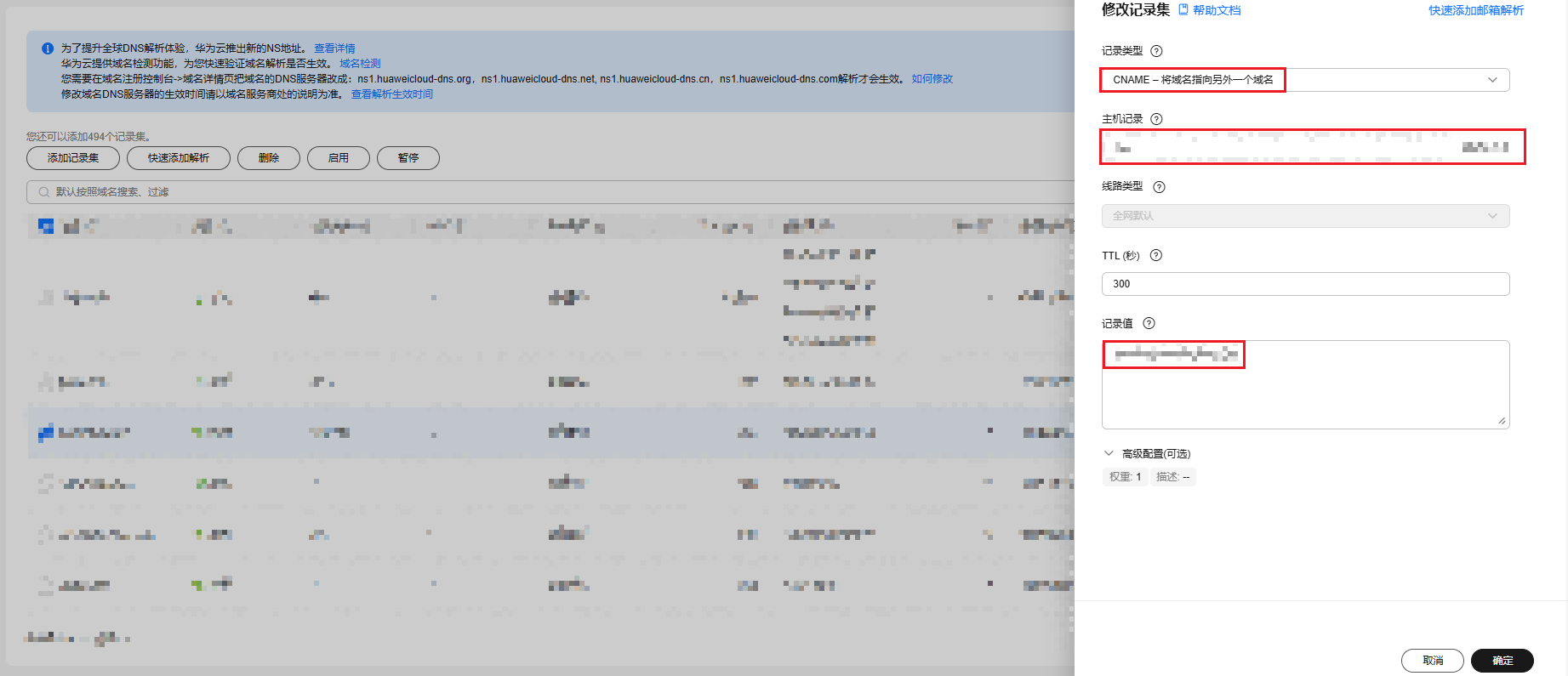This screenshot has height=676, width=1568.
Task: Click the 记录值 text area
Action: 1305,384
